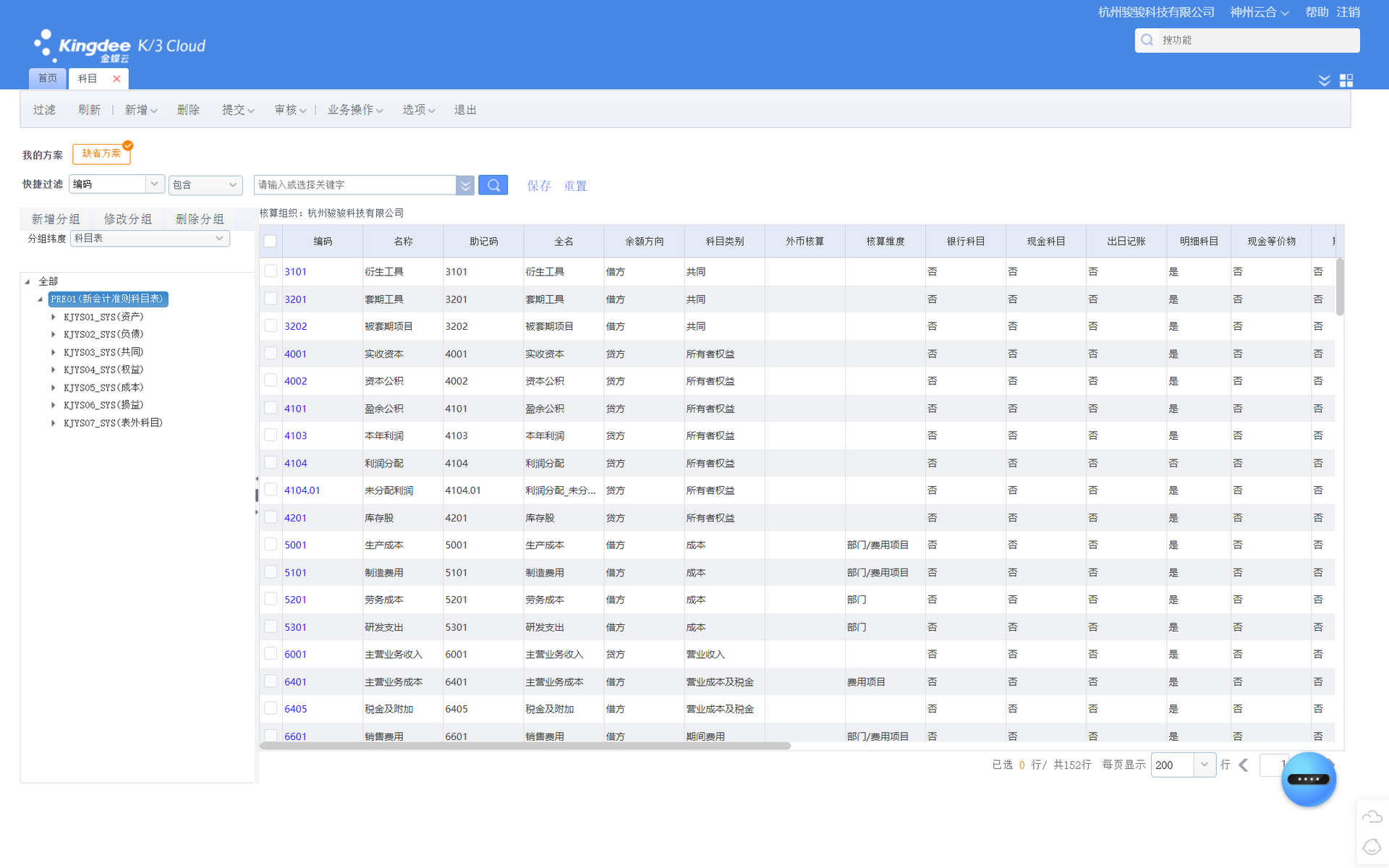This screenshot has width=1389, height=868.
Task: Click the 退出 toolbar button
Action: (x=465, y=110)
